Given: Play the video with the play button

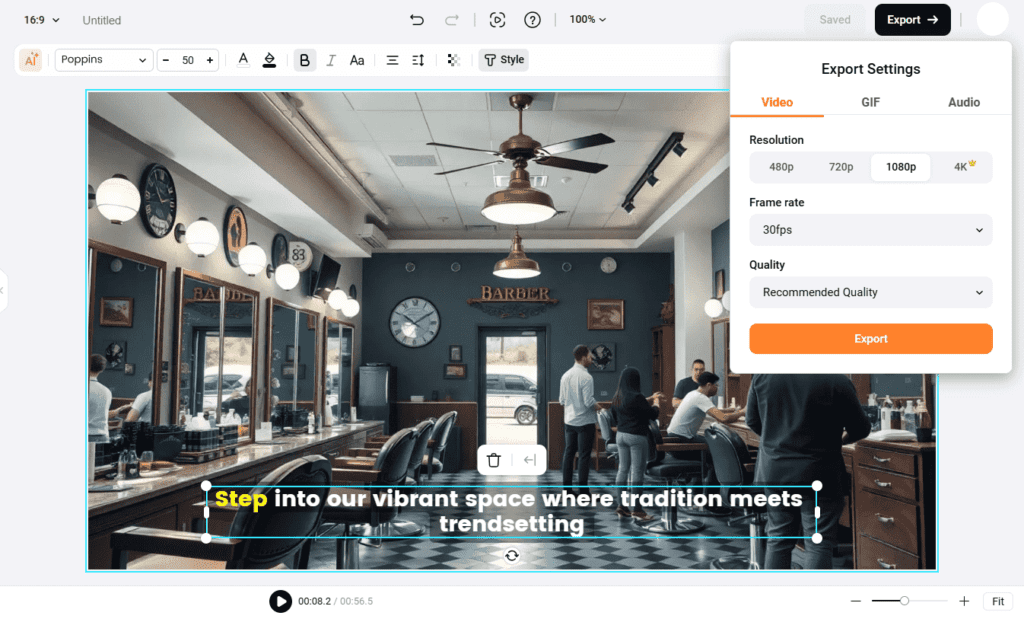Looking at the screenshot, I should coord(280,601).
